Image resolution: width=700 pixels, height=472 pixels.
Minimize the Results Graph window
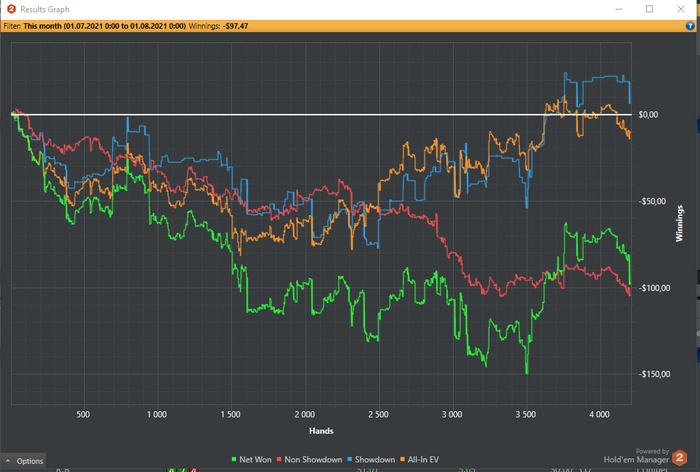click(x=619, y=9)
